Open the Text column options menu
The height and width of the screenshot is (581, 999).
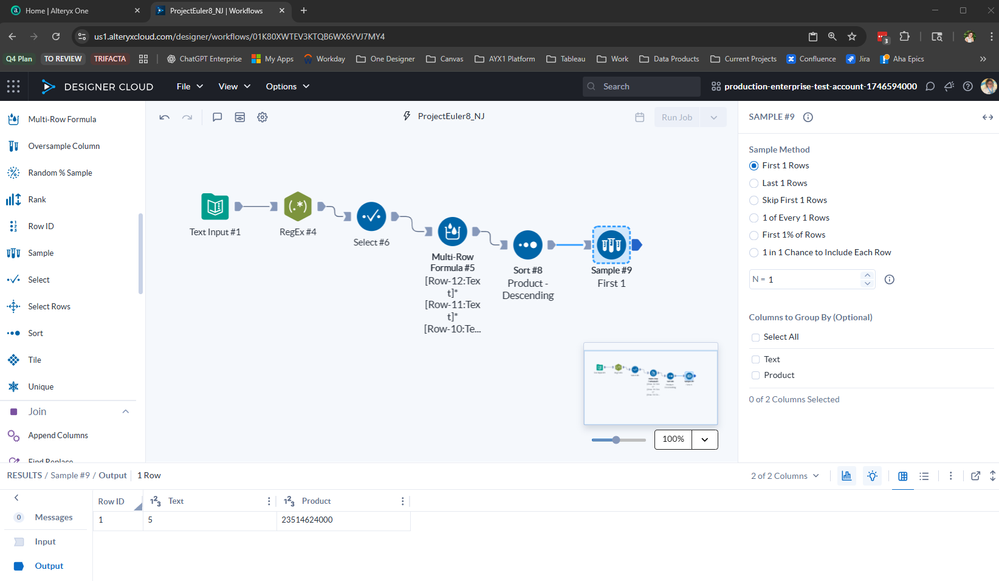[269, 501]
